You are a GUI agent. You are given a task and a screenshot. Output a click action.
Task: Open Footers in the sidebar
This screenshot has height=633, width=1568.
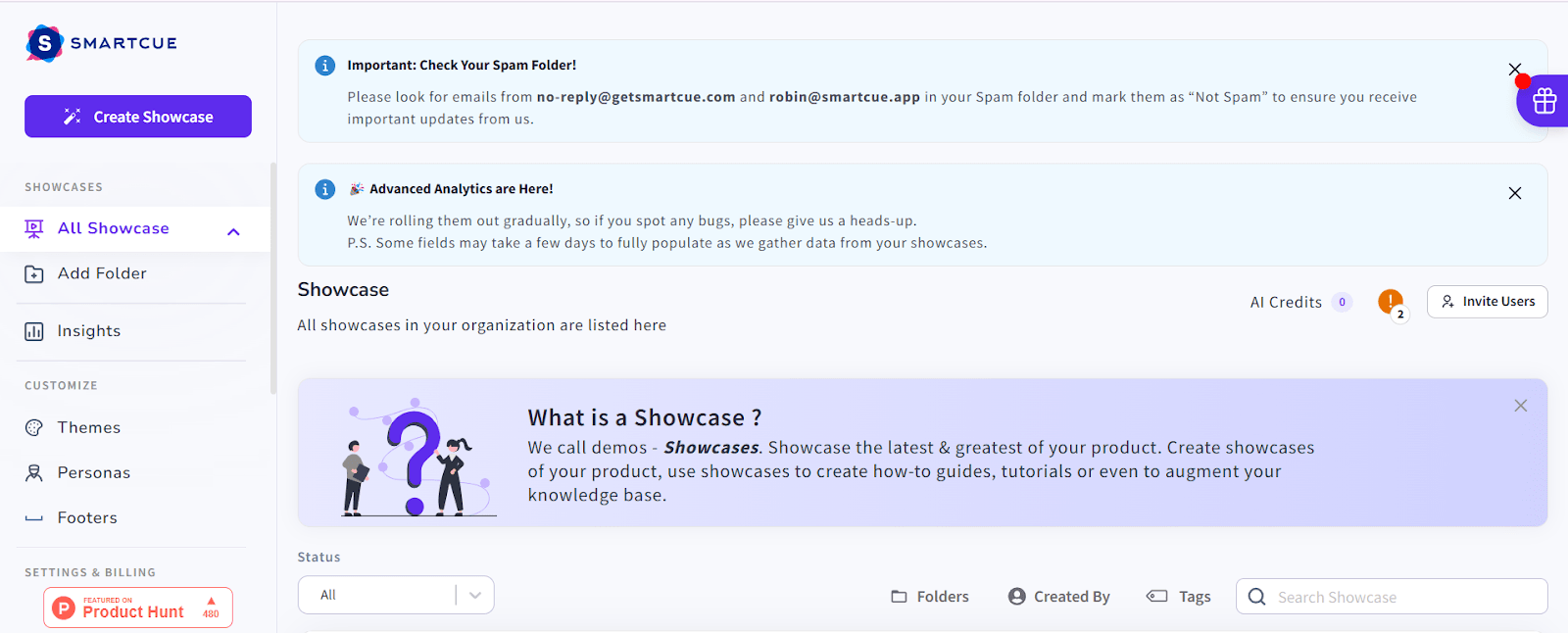click(86, 517)
